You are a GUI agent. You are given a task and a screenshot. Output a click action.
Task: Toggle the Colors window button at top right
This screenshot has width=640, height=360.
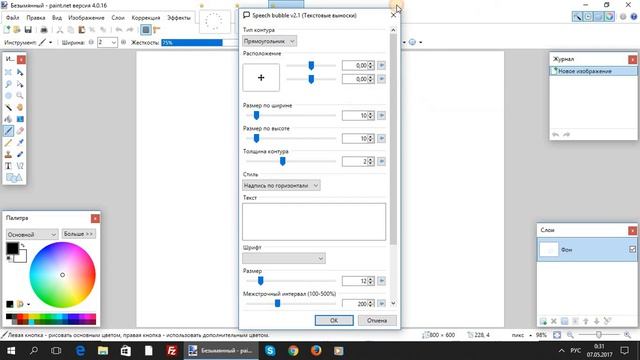point(609,17)
